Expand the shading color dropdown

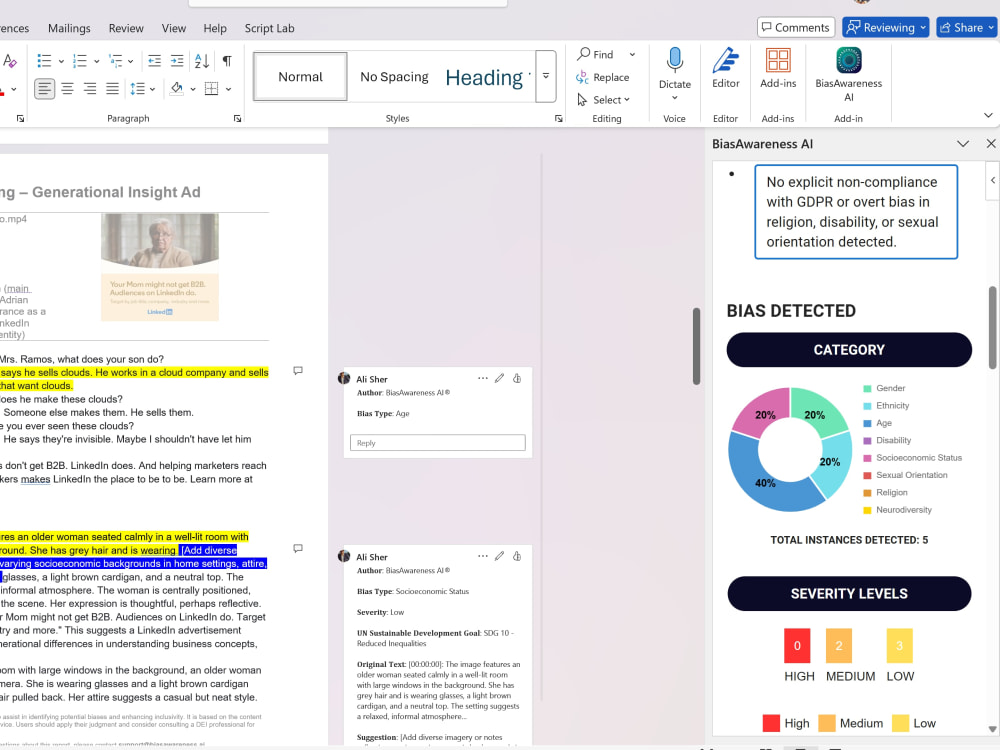click(193, 89)
